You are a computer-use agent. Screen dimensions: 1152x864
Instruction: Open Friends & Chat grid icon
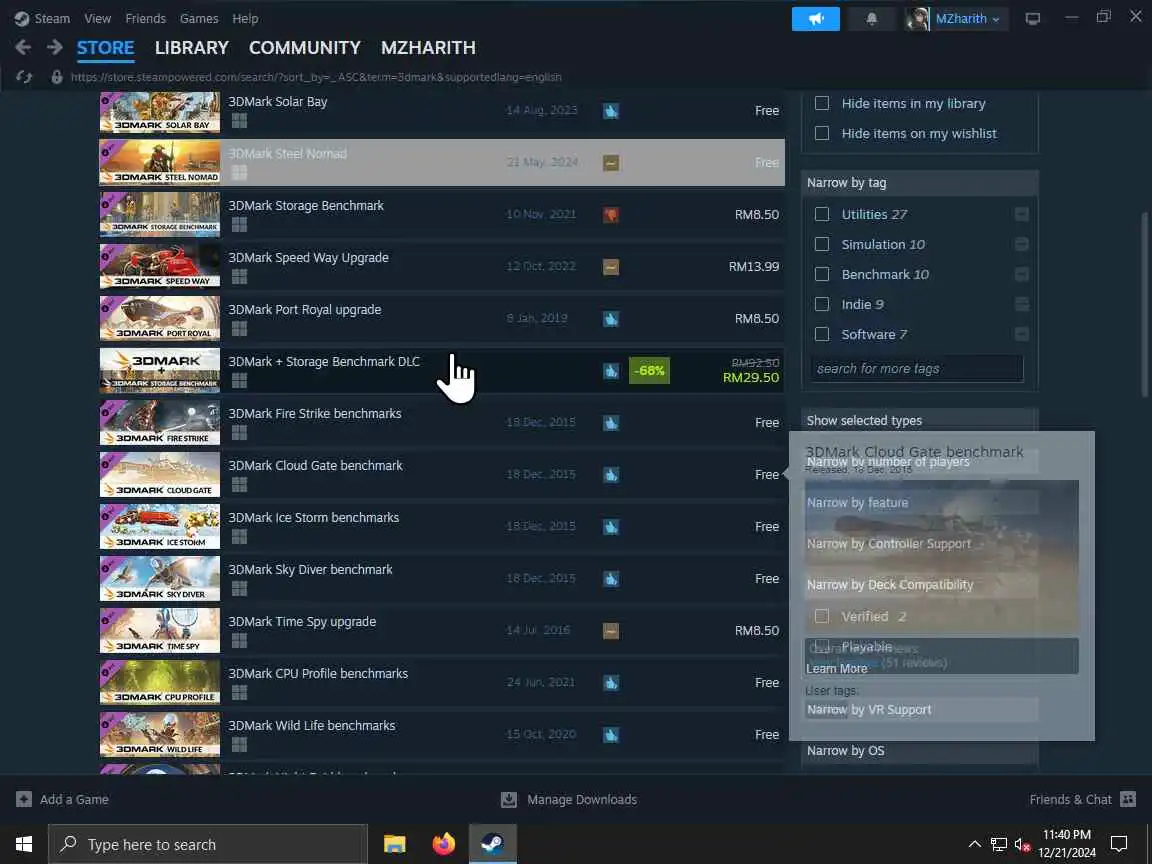(1128, 799)
